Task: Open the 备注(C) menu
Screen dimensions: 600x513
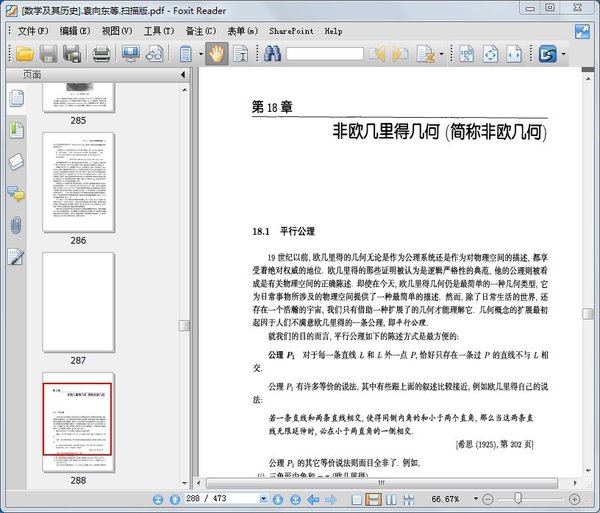Action: (x=201, y=31)
